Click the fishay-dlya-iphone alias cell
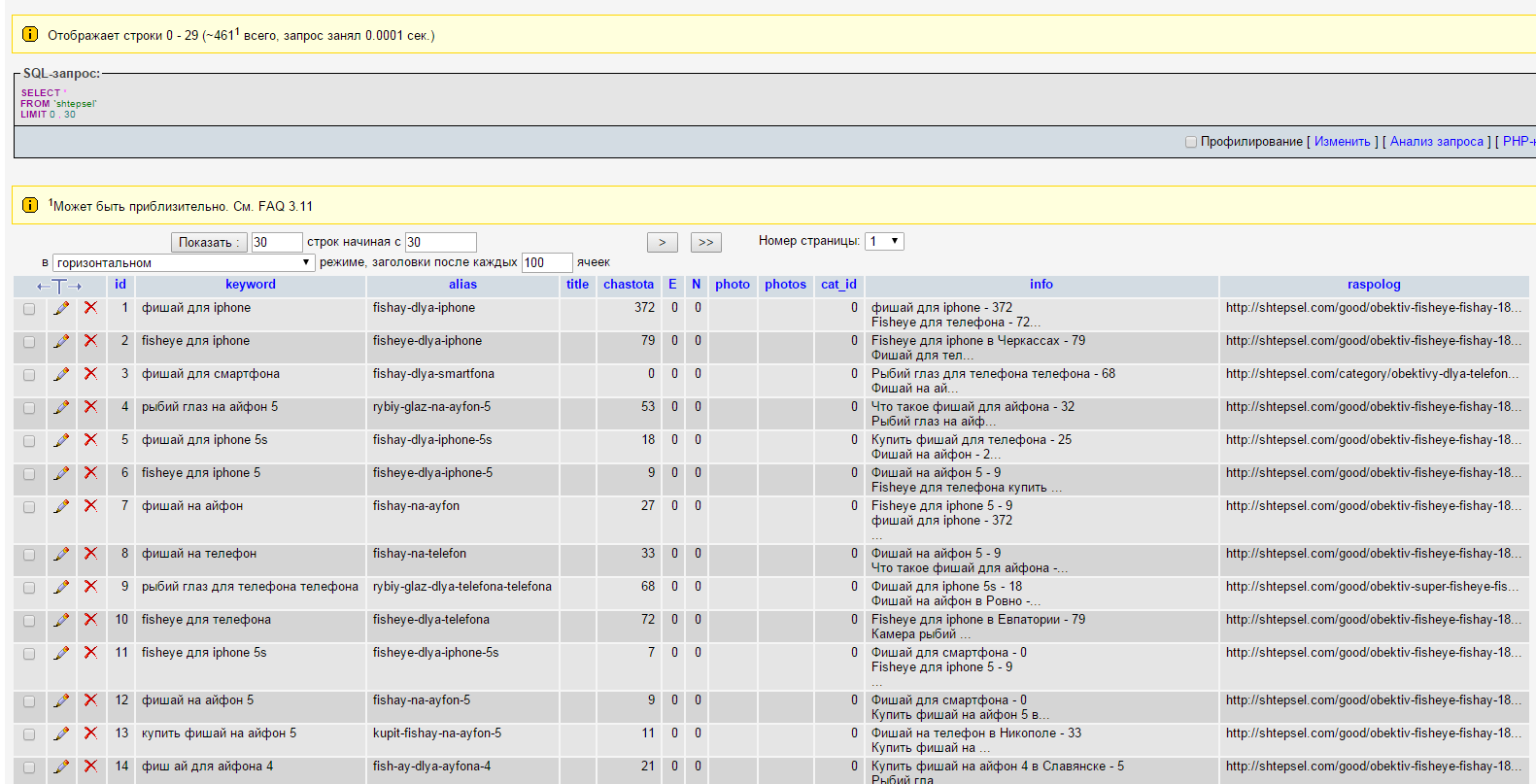 click(x=424, y=308)
